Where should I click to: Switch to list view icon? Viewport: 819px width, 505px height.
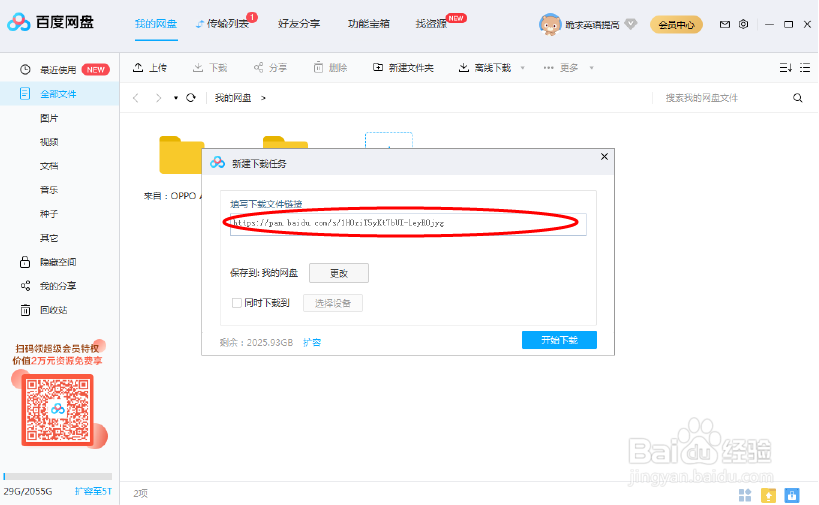coord(805,67)
